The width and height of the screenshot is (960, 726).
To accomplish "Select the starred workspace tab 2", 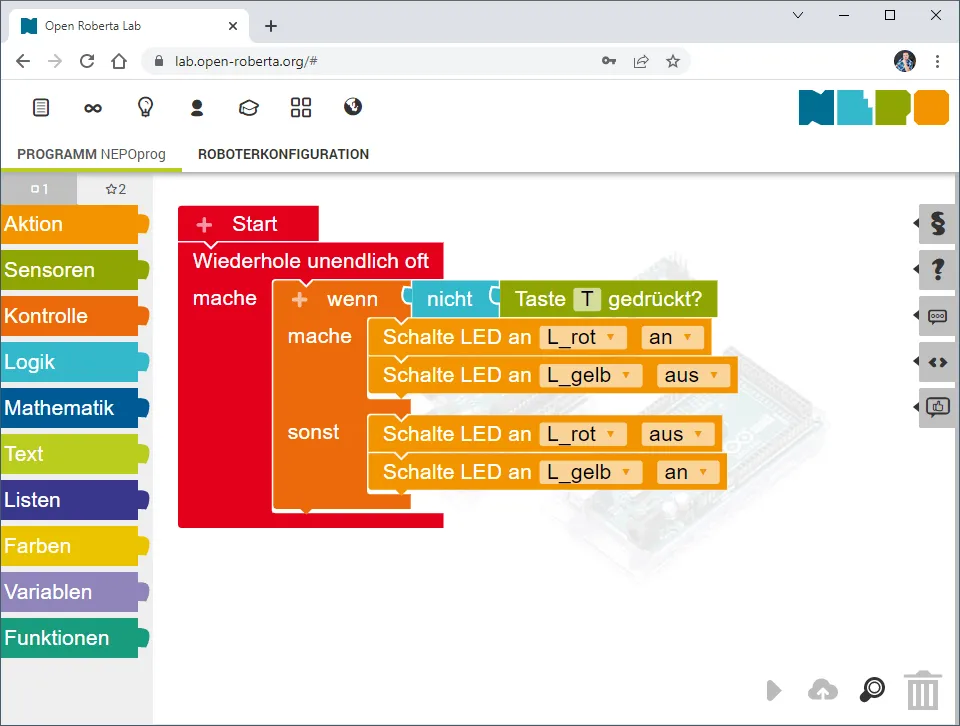I will pos(115,188).
